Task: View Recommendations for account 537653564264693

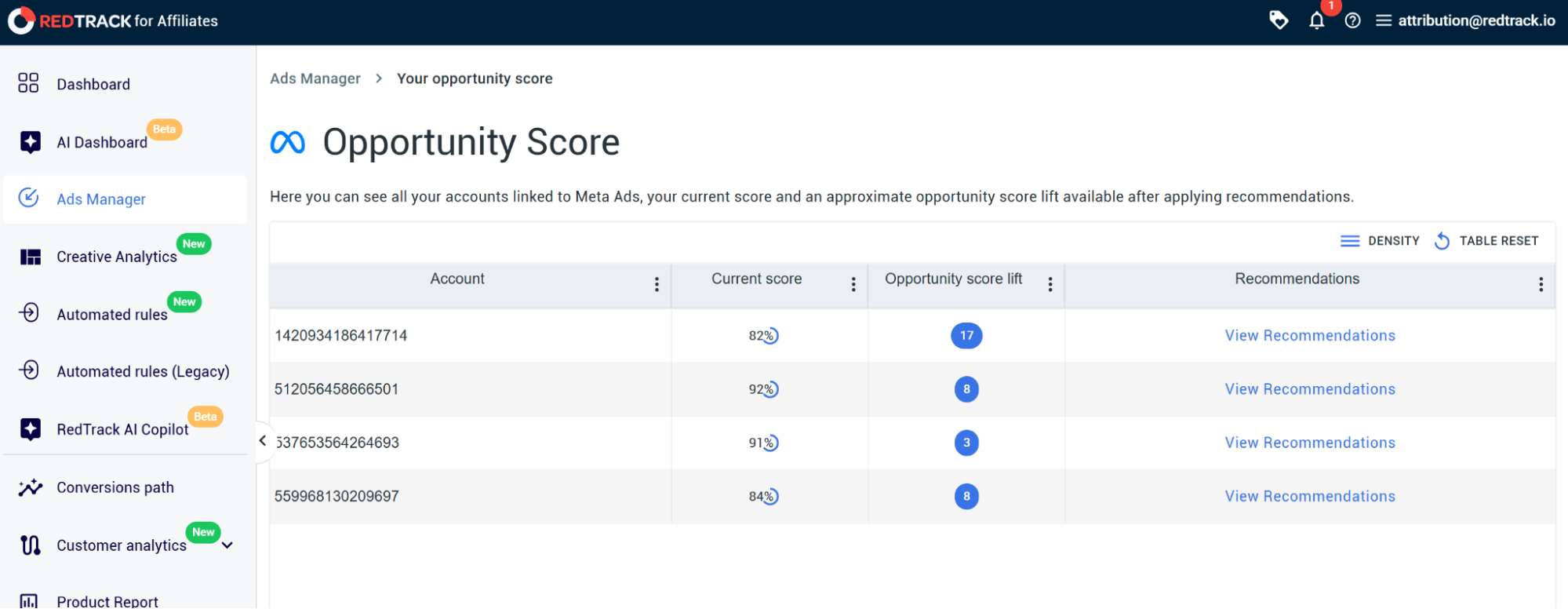Action: point(1310,443)
